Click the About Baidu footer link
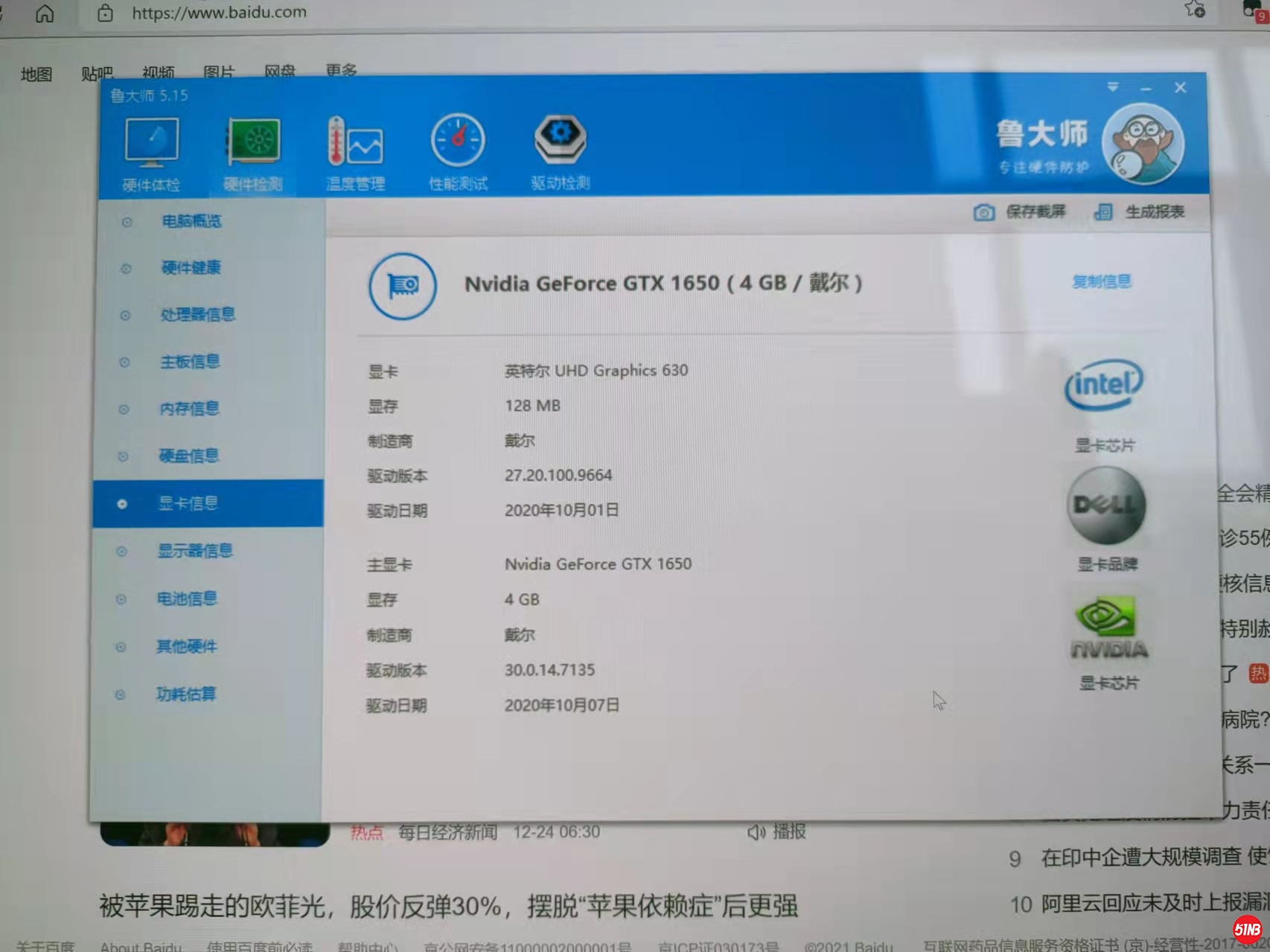The image size is (1270, 952). 141,946
